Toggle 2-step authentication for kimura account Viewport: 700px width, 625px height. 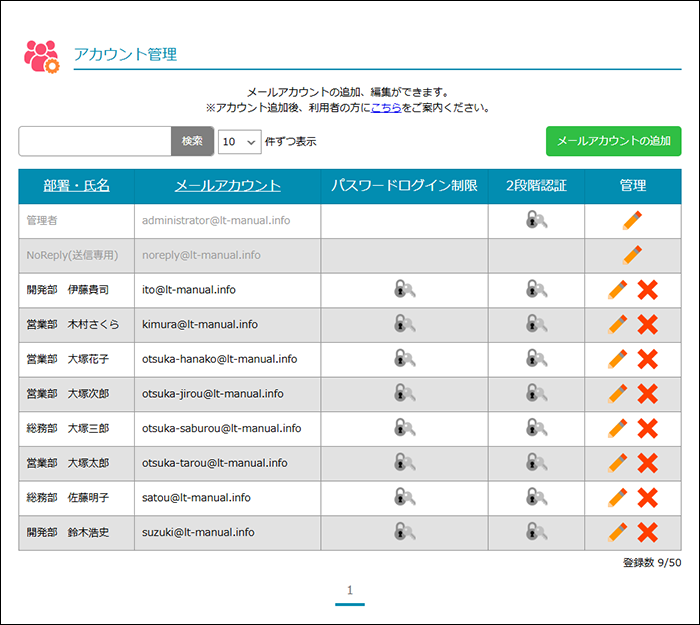point(536,324)
